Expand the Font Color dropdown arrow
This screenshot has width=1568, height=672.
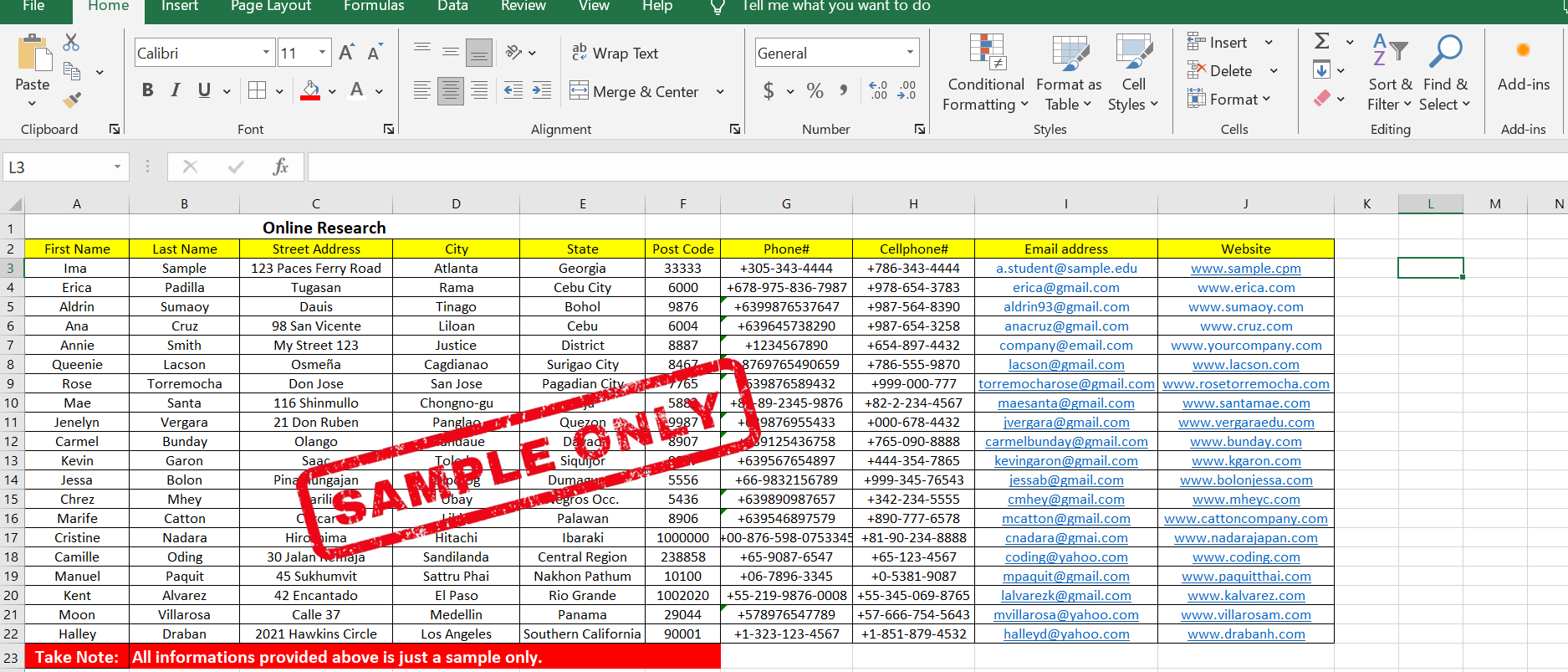(x=379, y=91)
